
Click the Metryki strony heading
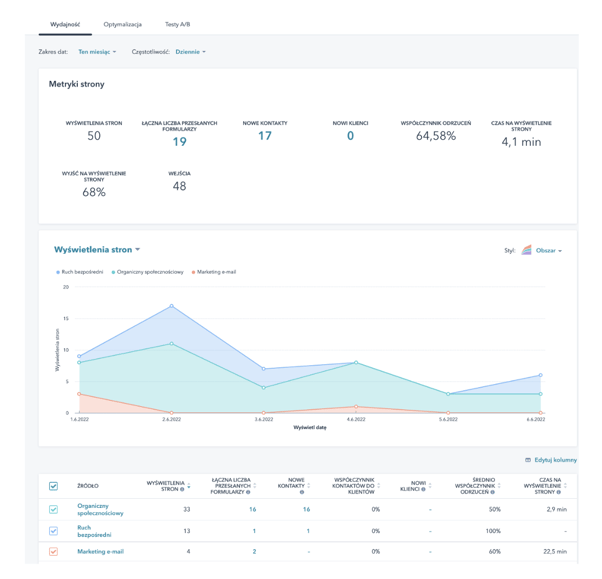coord(76,84)
